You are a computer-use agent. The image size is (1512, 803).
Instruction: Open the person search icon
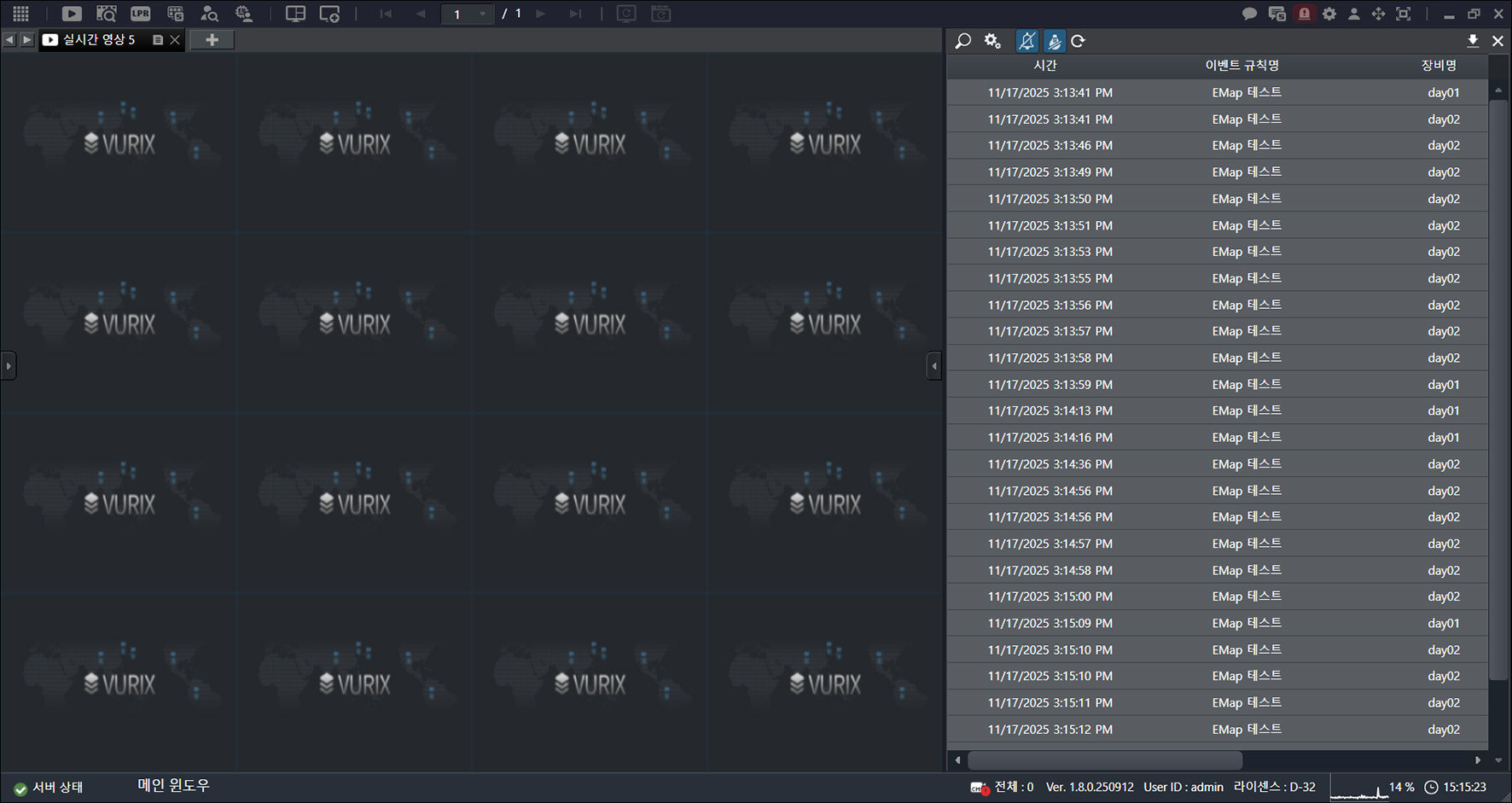click(209, 14)
